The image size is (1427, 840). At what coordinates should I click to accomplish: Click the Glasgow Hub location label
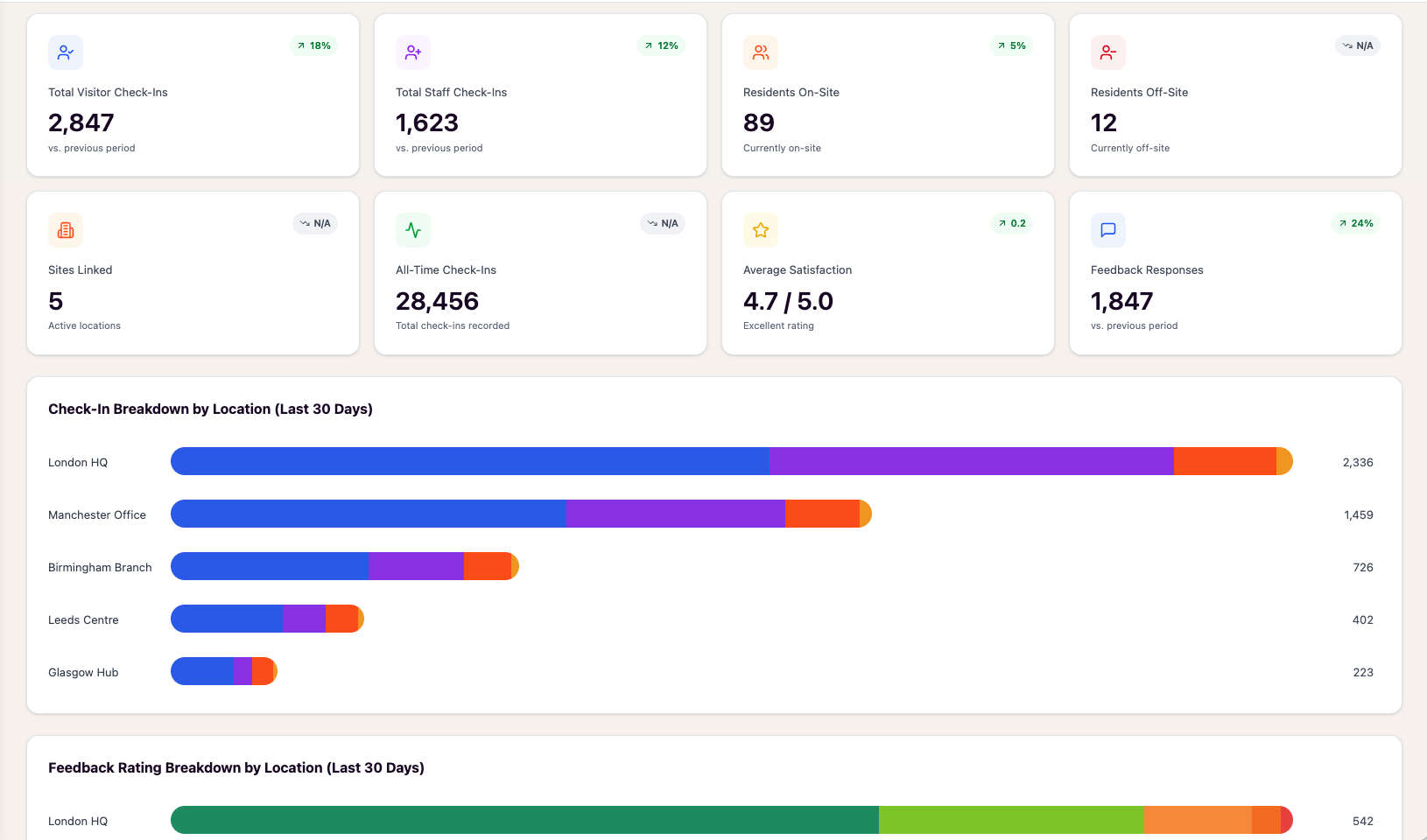coord(83,672)
